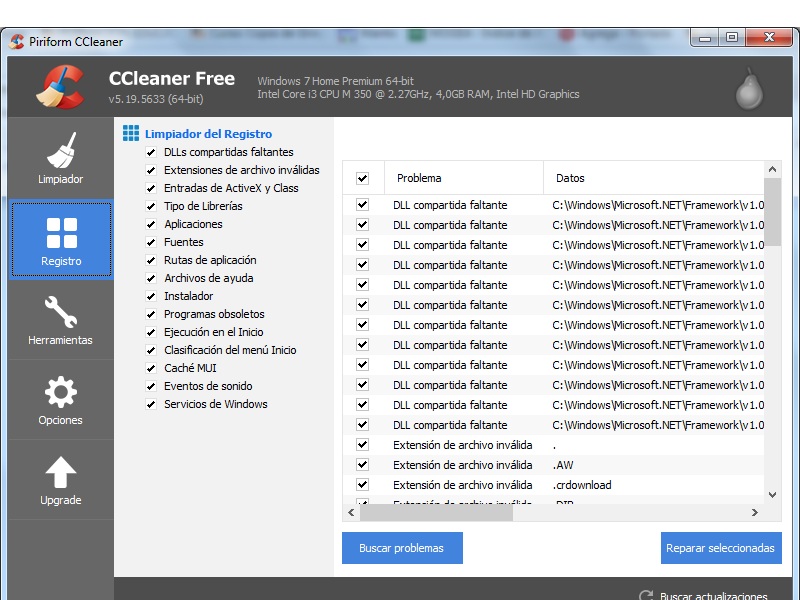Click the horizontal scrollbar right arrow
Screen dimensions: 800x600
click(x=755, y=513)
